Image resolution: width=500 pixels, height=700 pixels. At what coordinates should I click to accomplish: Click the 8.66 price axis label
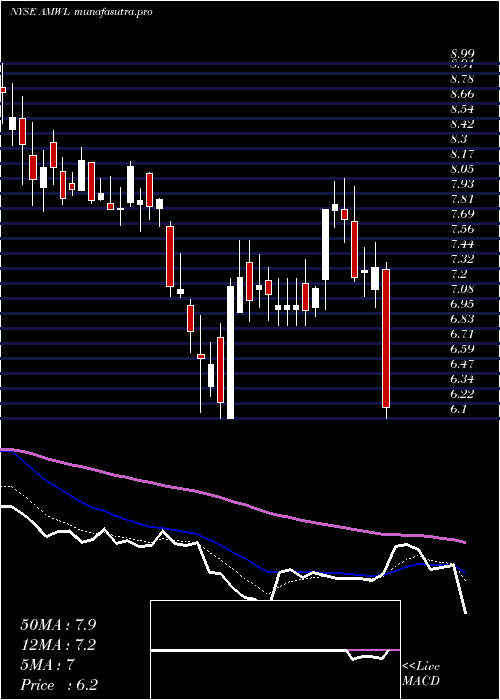click(462, 94)
